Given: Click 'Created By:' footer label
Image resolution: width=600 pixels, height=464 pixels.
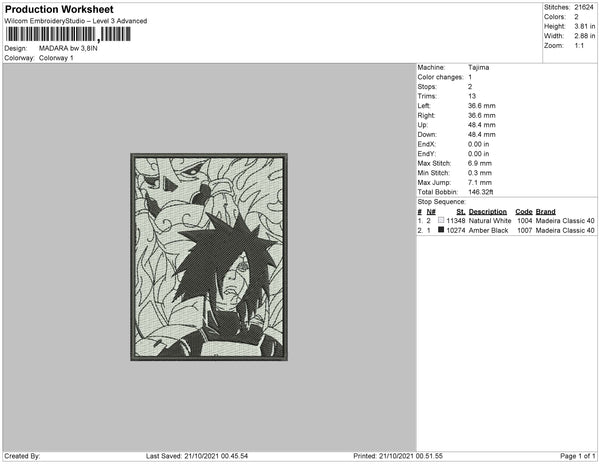Looking at the screenshot, I should [x=22, y=456].
